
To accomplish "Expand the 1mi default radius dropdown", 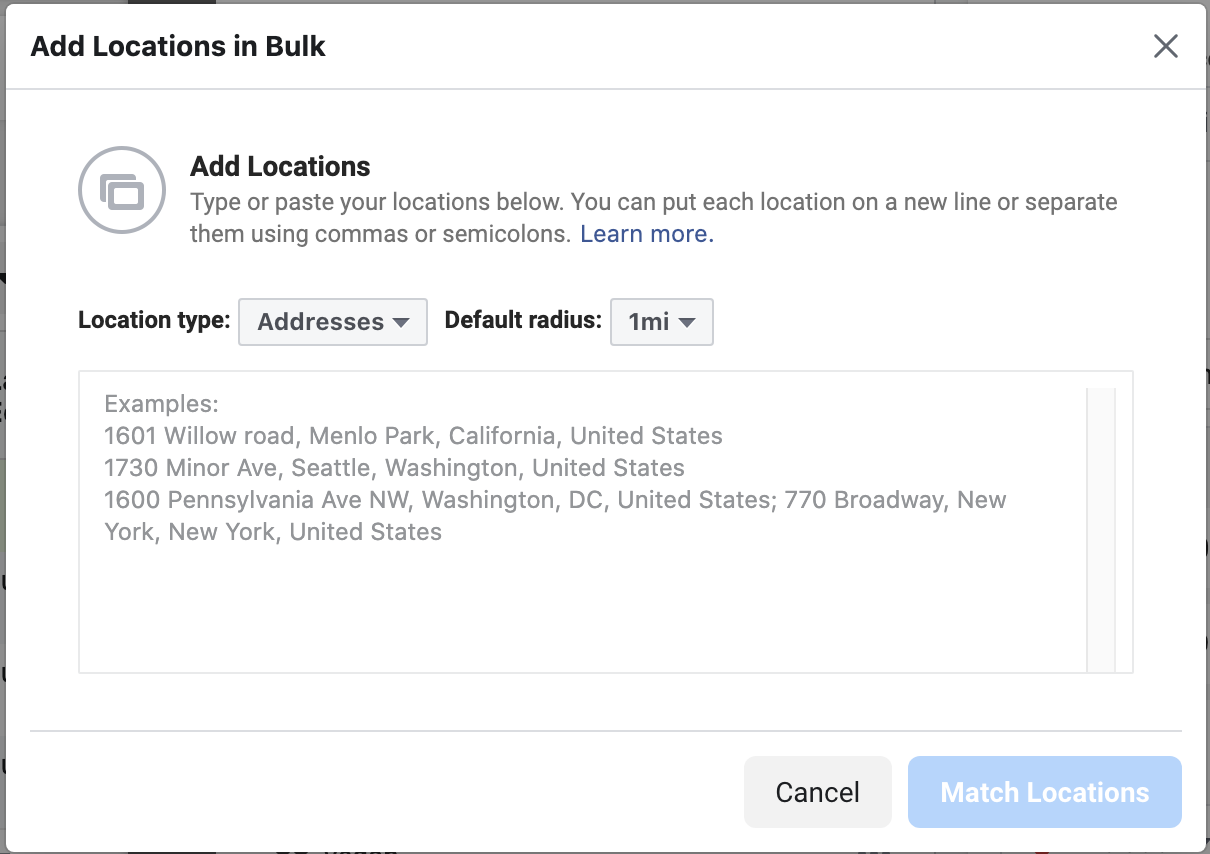I will [x=662, y=322].
